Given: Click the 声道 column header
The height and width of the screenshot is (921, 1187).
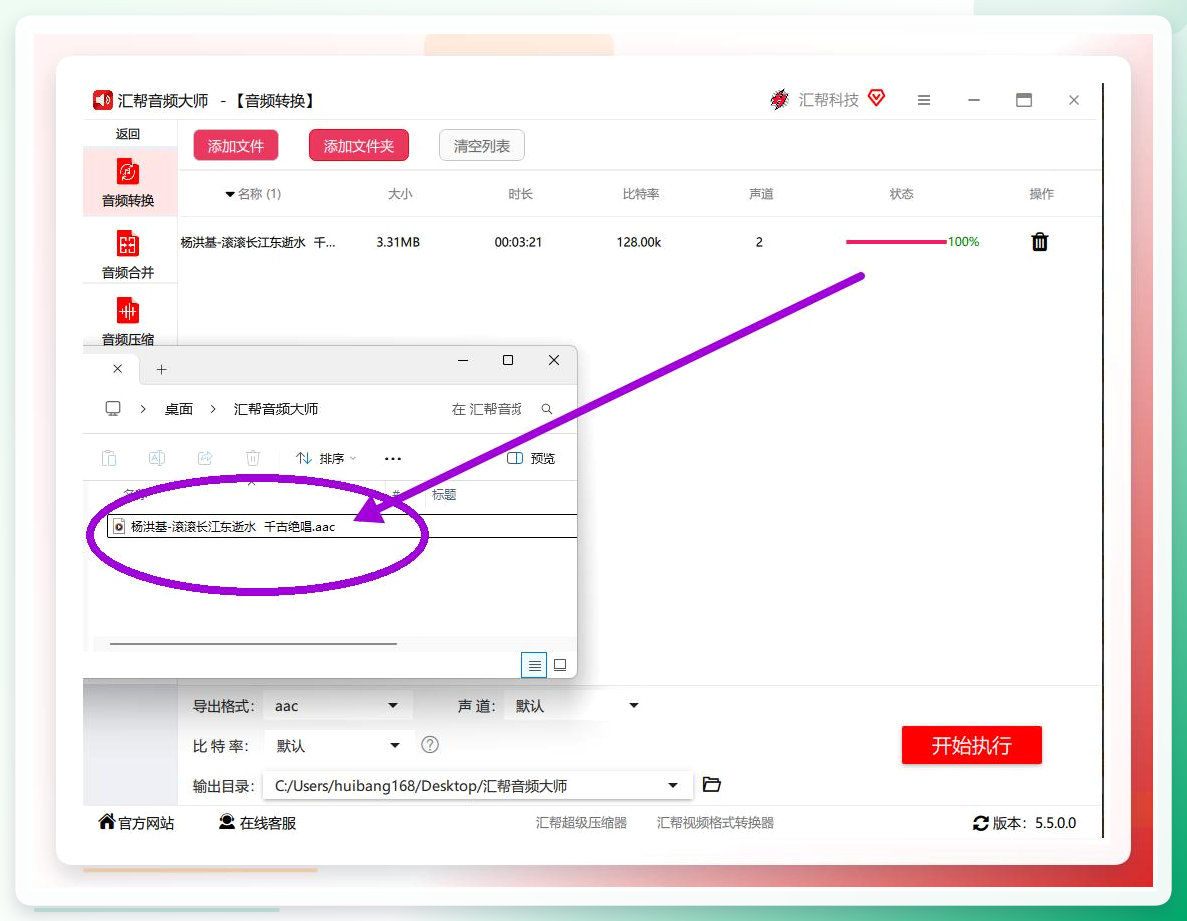Looking at the screenshot, I should click(761, 194).
